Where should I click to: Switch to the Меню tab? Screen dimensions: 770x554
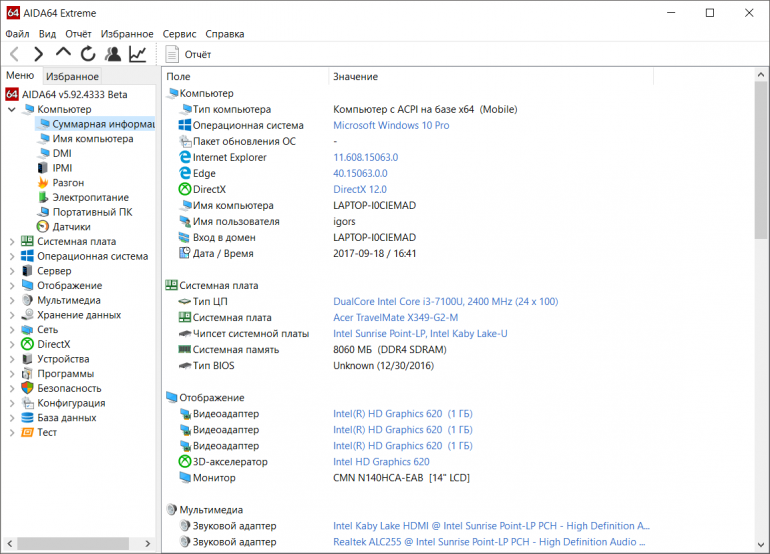20,76
